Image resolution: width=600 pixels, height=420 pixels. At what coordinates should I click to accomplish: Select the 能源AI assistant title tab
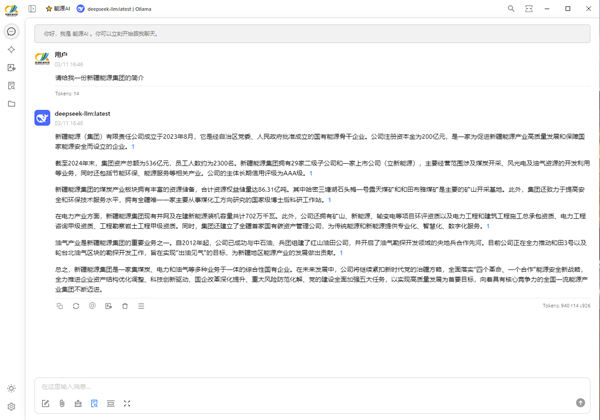[58, 9]
